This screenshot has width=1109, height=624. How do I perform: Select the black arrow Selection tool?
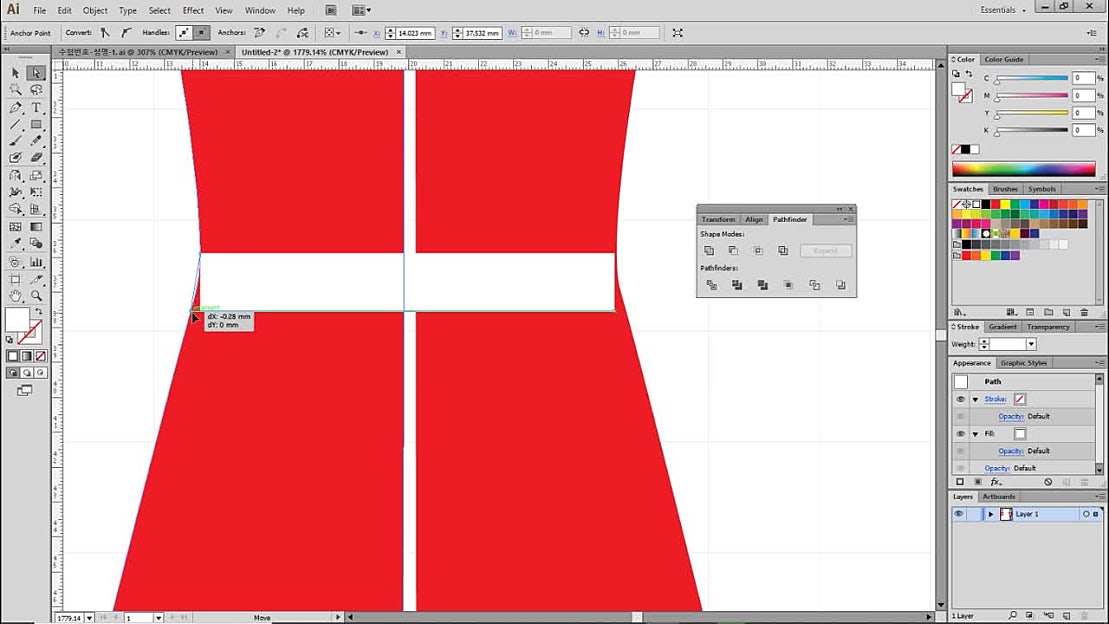(16, 73)
